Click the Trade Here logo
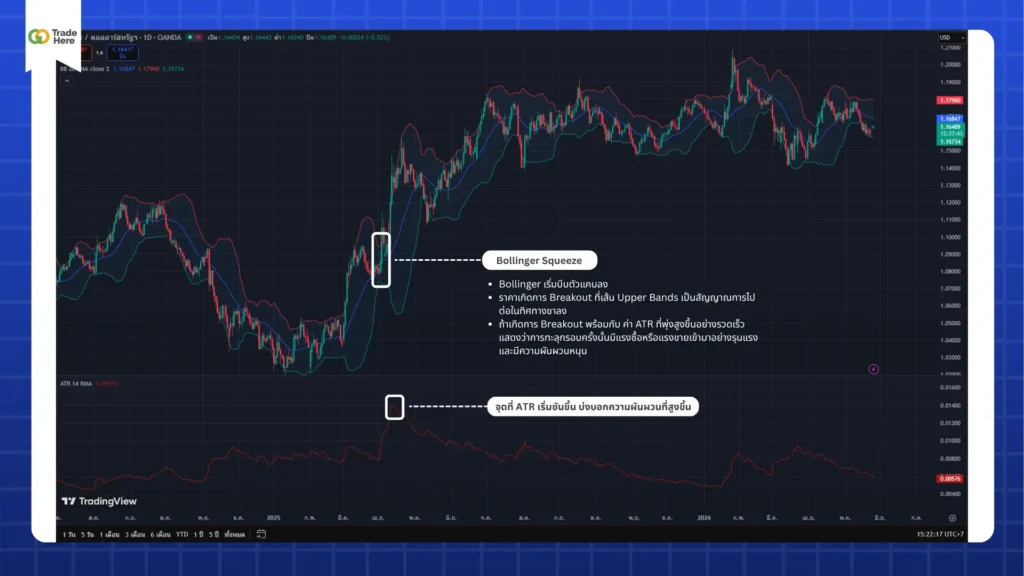This screenshot has width=1024, height=576. pyautogui.click(x=53, y=37)
